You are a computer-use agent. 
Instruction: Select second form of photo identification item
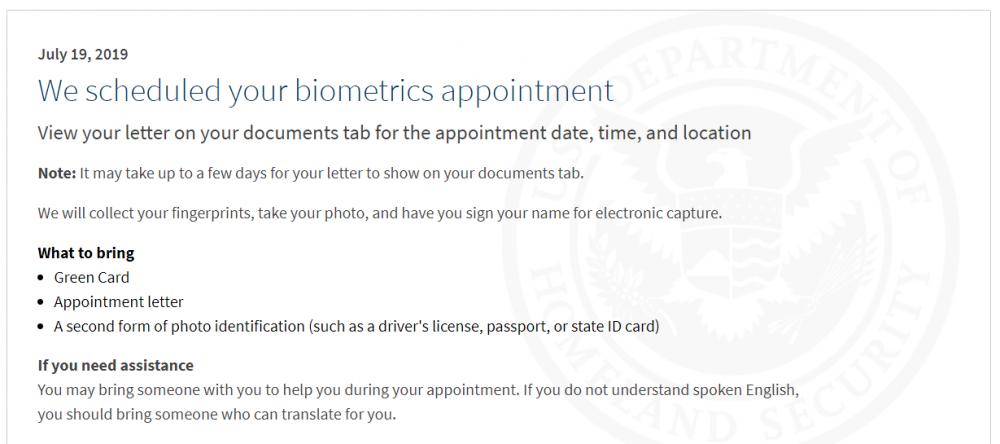(357, 327)
